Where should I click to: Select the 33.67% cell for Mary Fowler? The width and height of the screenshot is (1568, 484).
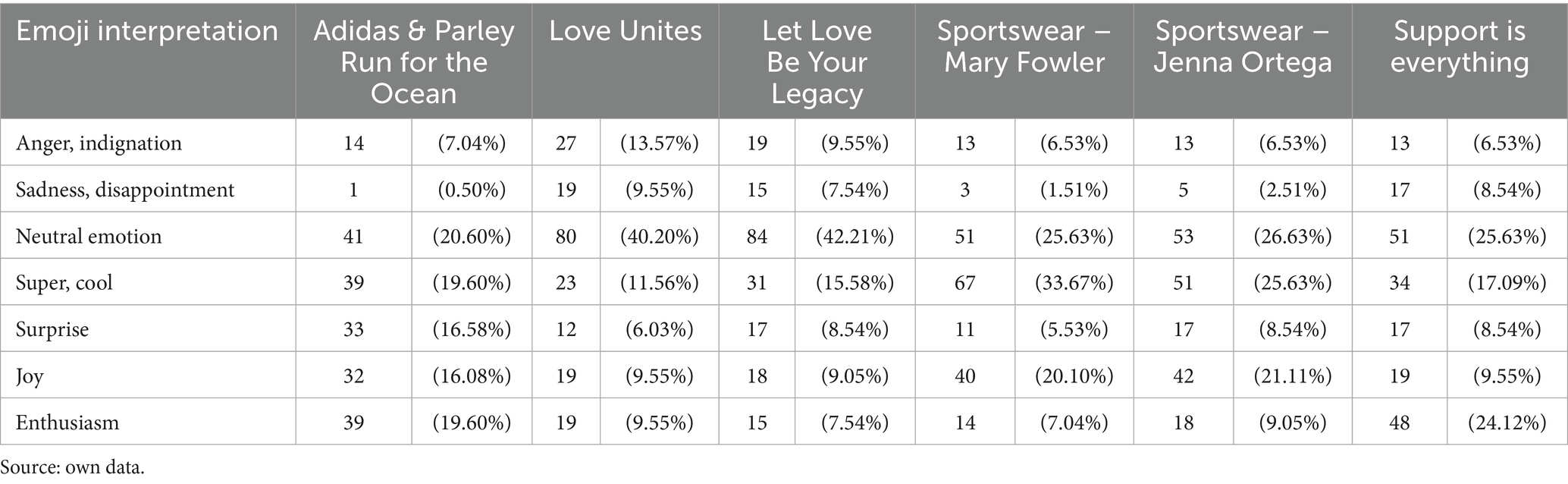coord(1074,283)
